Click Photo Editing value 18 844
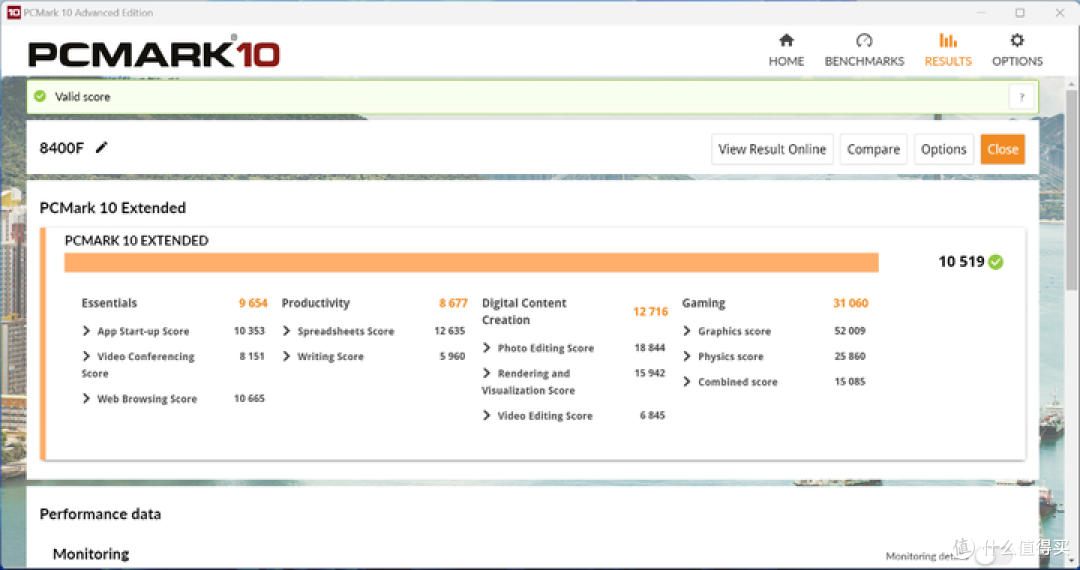 coord(650,348)
